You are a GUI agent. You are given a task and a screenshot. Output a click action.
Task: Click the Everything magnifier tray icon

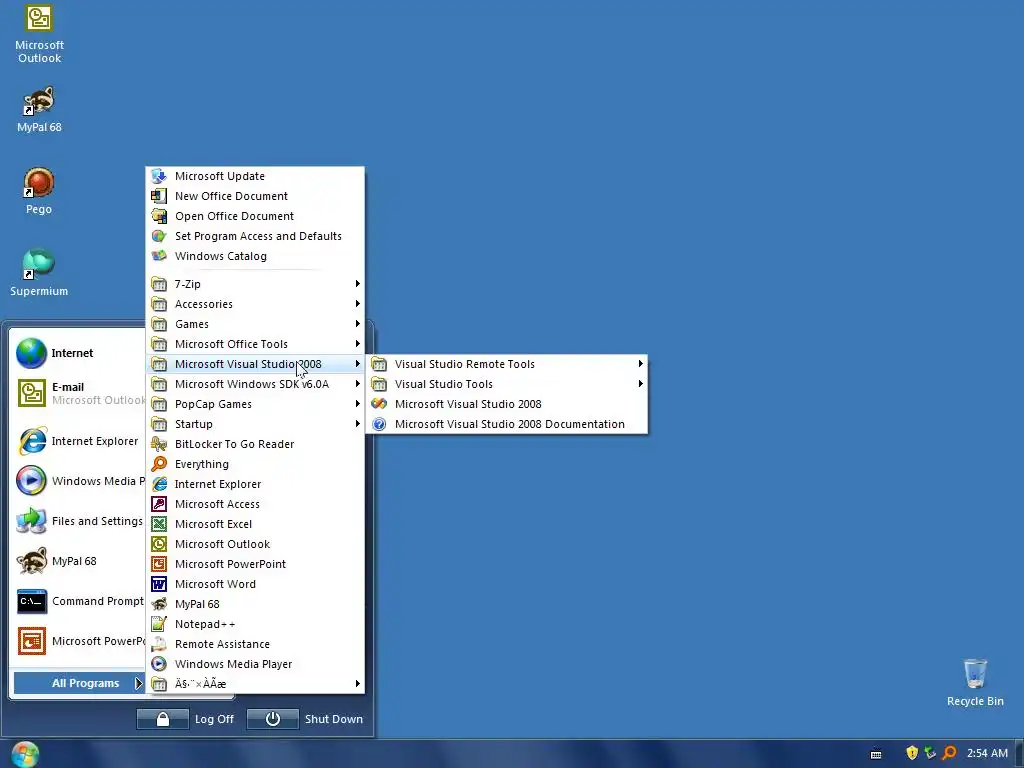950,753
